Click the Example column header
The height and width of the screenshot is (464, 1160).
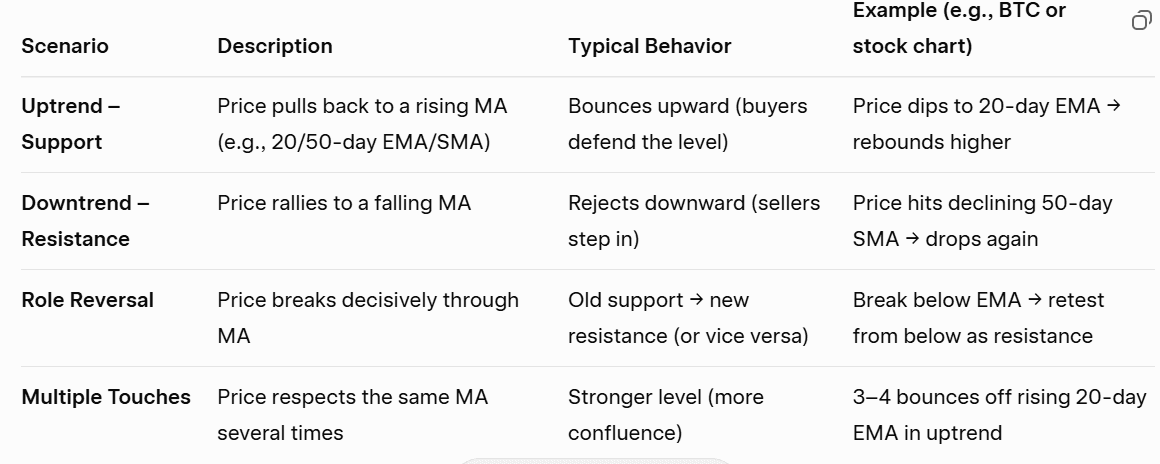[x=958, y=29]
